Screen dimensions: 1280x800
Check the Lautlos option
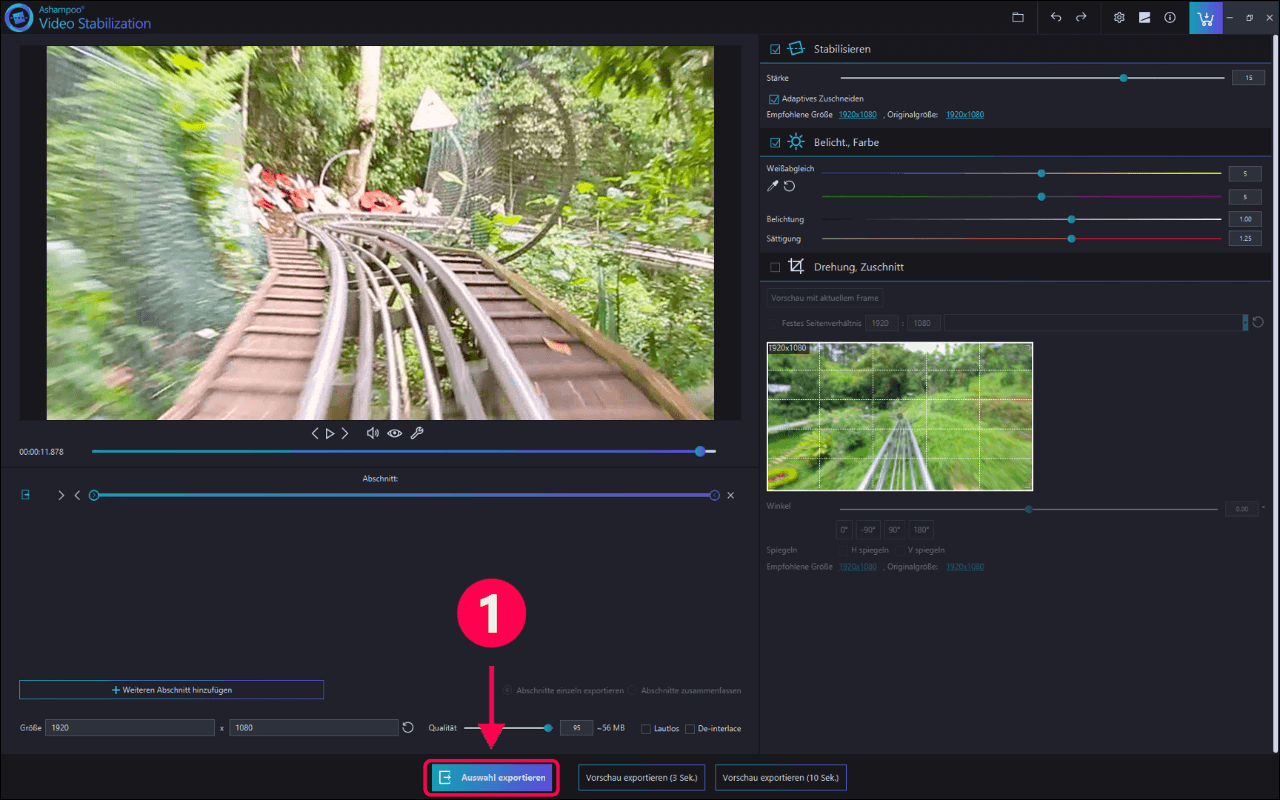point(646,729)
